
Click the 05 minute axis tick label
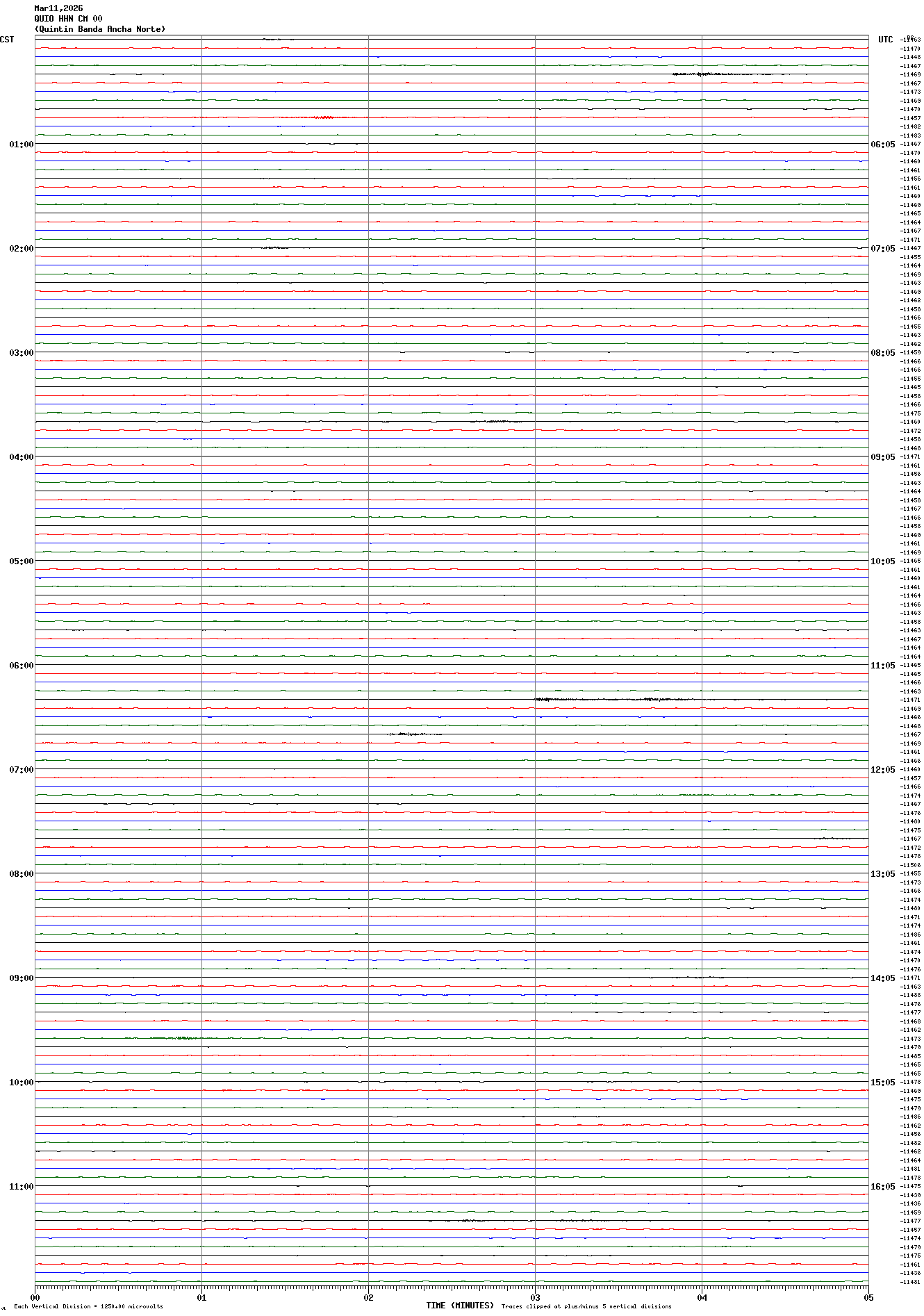click(868, 1297)
